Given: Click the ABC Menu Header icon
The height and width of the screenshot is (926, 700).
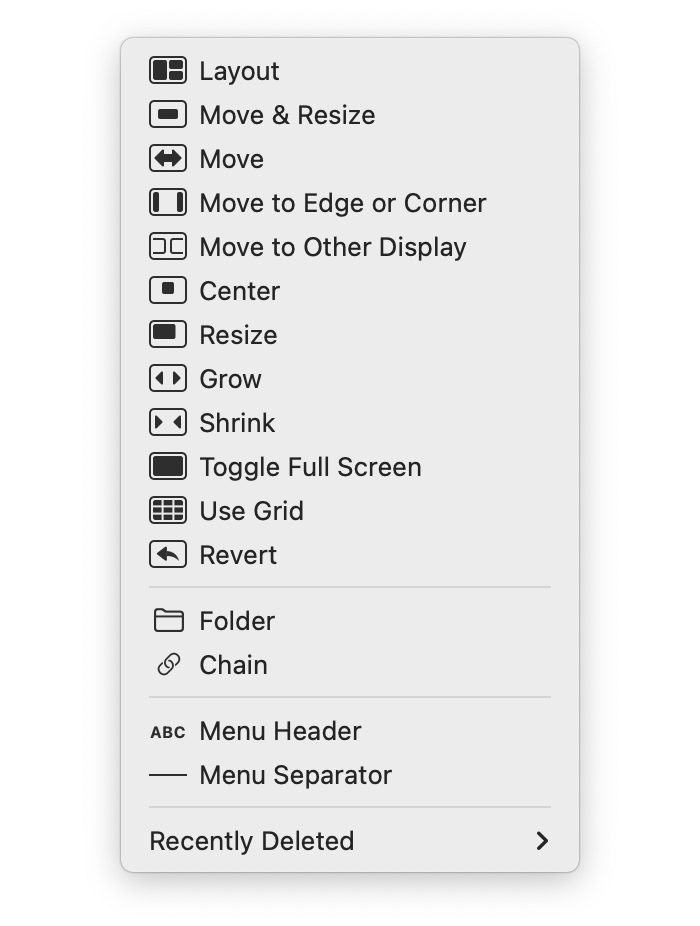Looking at the screenshot, I should [168, 732].
